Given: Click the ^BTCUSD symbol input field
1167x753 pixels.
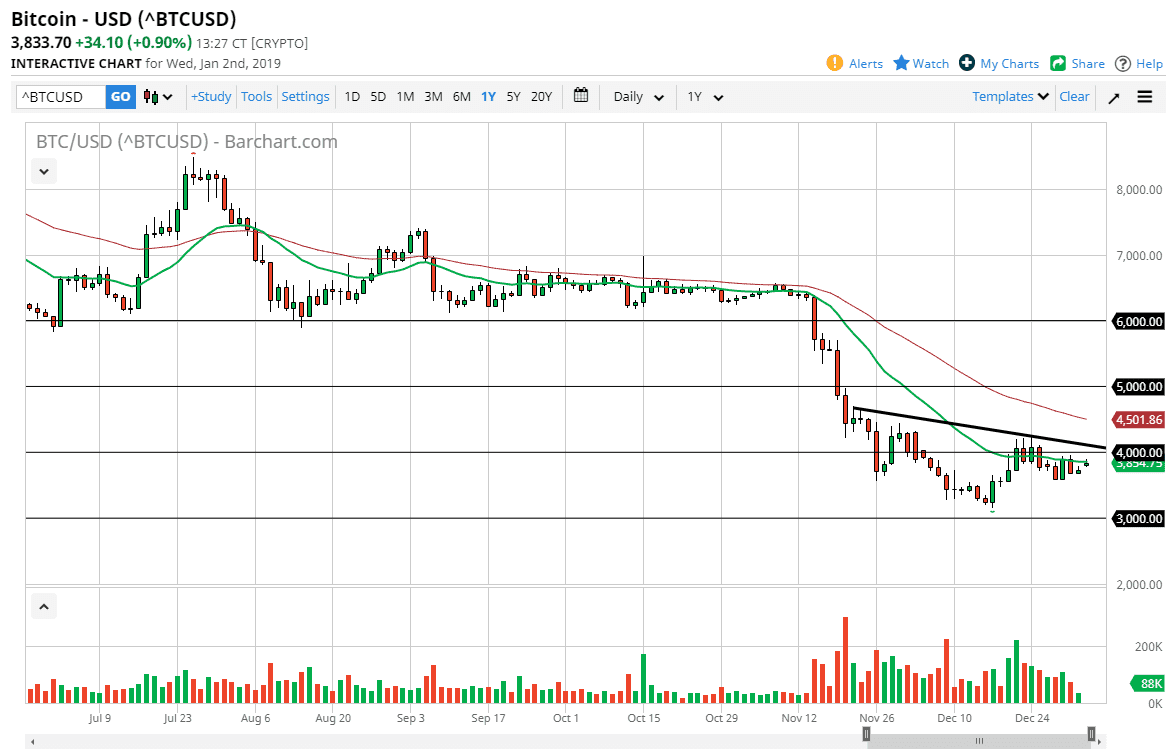Looking at the screenshot, I should [60, 97].
